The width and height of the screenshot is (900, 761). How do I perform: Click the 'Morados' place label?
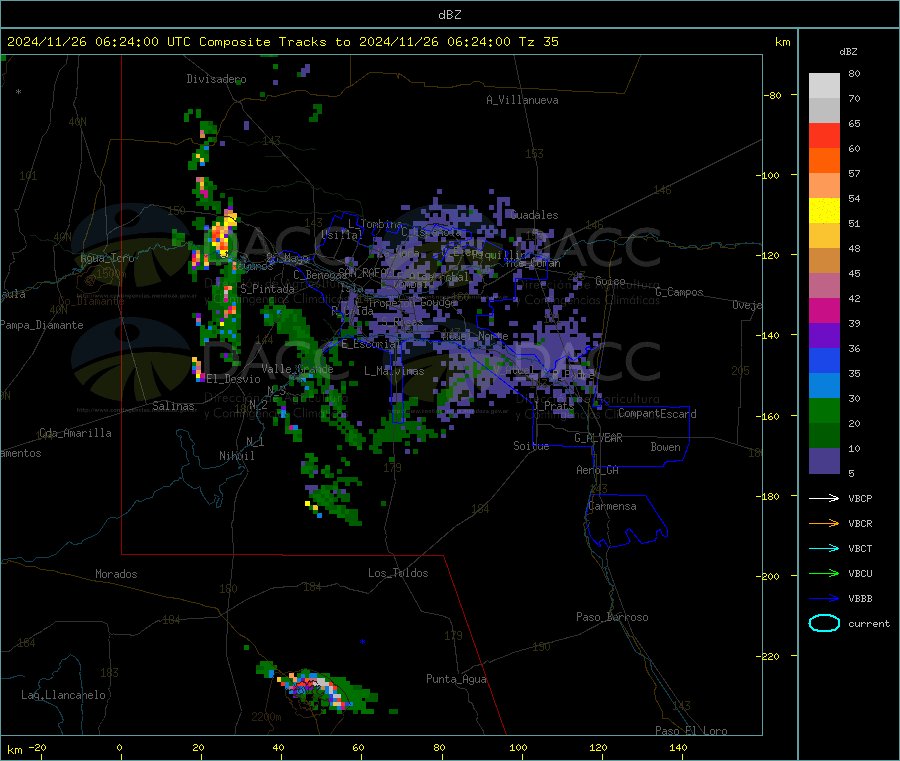click(x=116, y=574)
